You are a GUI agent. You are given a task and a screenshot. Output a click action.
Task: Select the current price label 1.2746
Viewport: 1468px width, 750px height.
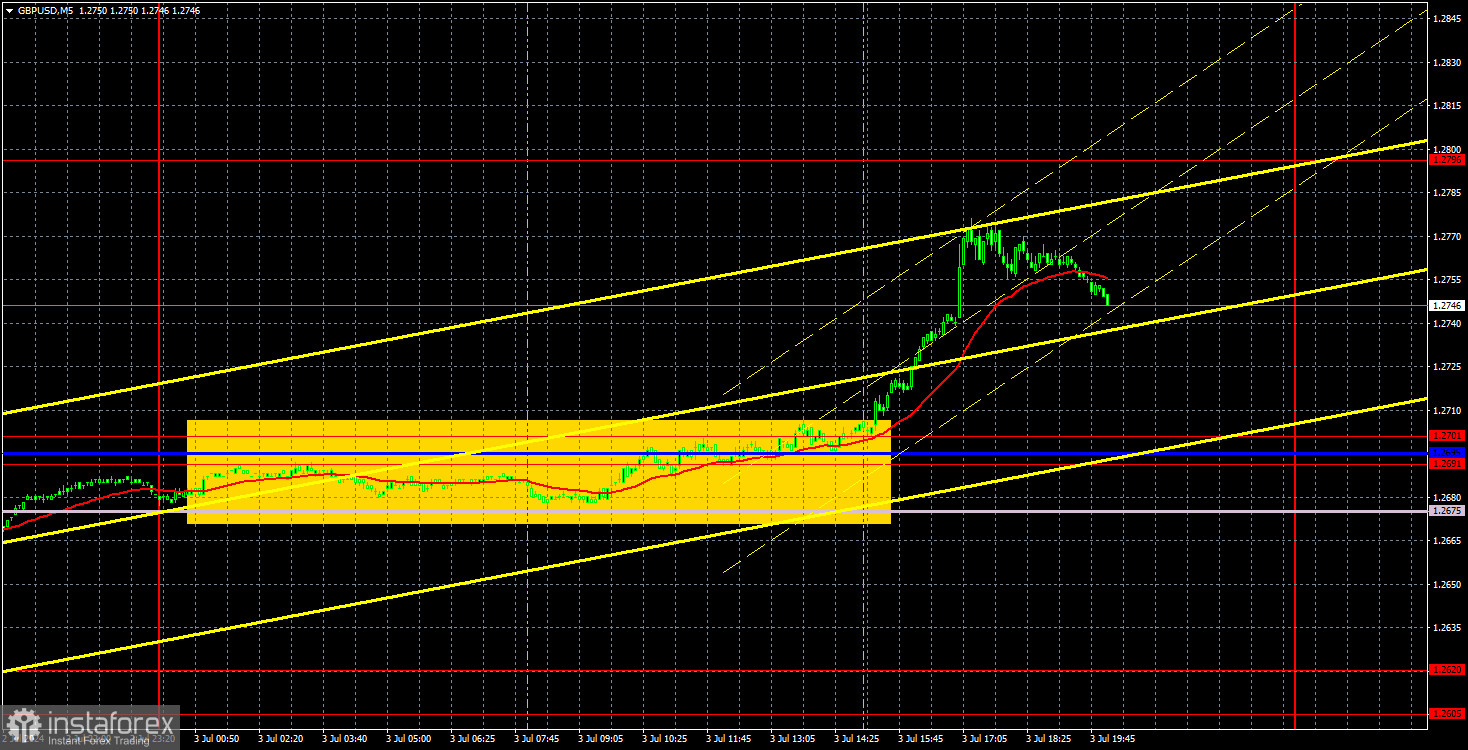[x=1447, y=306]
